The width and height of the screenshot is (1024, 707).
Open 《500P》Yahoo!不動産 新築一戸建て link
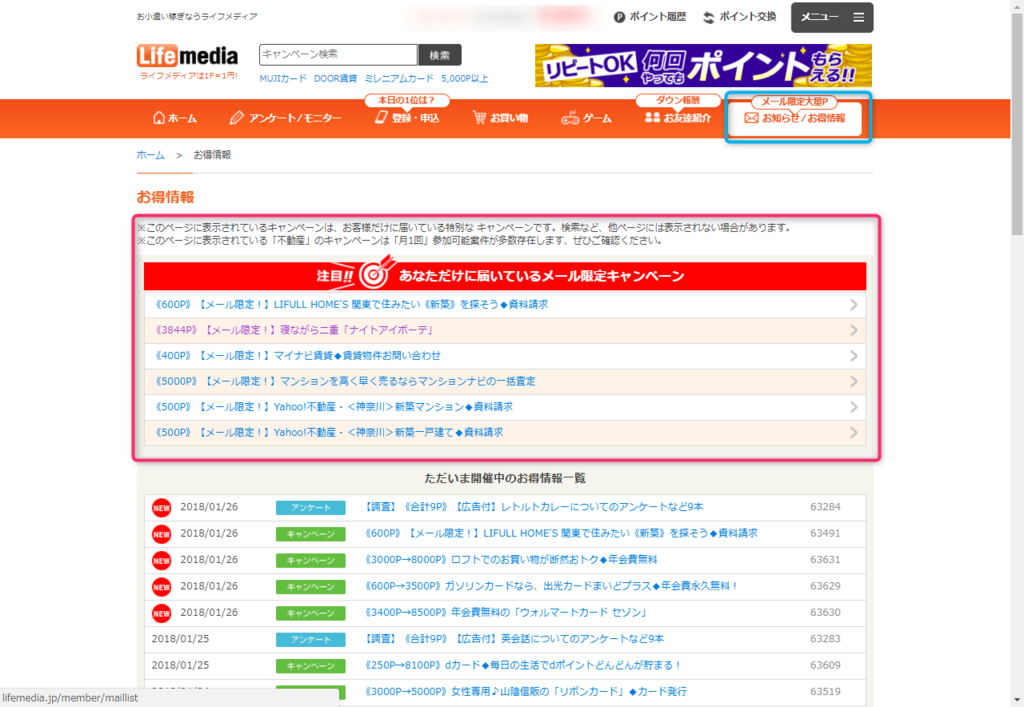point(328,432)
